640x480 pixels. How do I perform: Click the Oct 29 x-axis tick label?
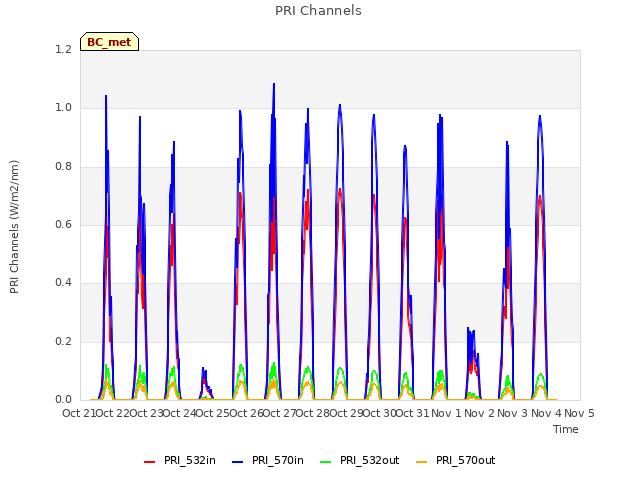point(346,413)
